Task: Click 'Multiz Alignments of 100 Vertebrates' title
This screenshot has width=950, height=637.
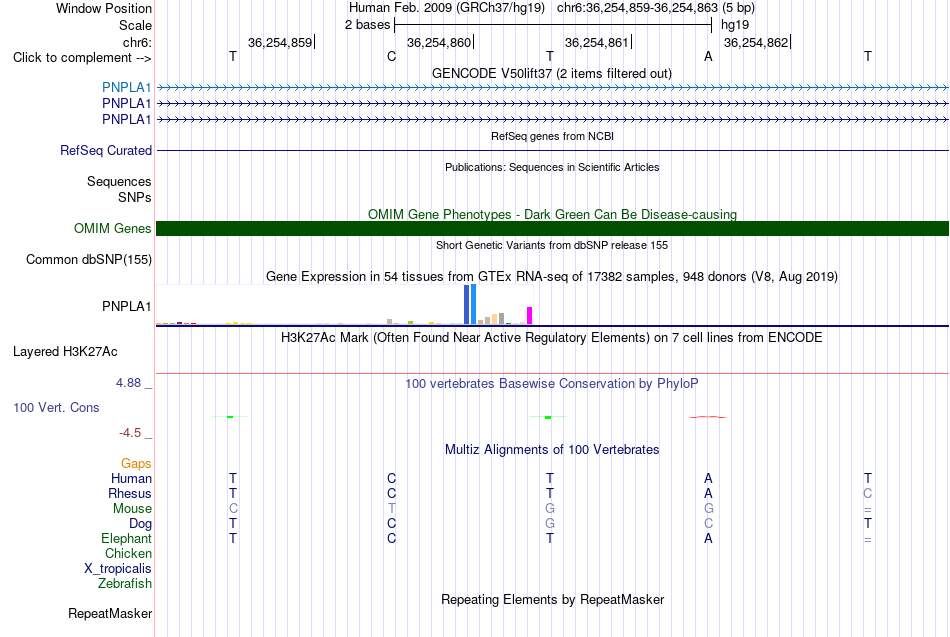Action: click(552, 450)
